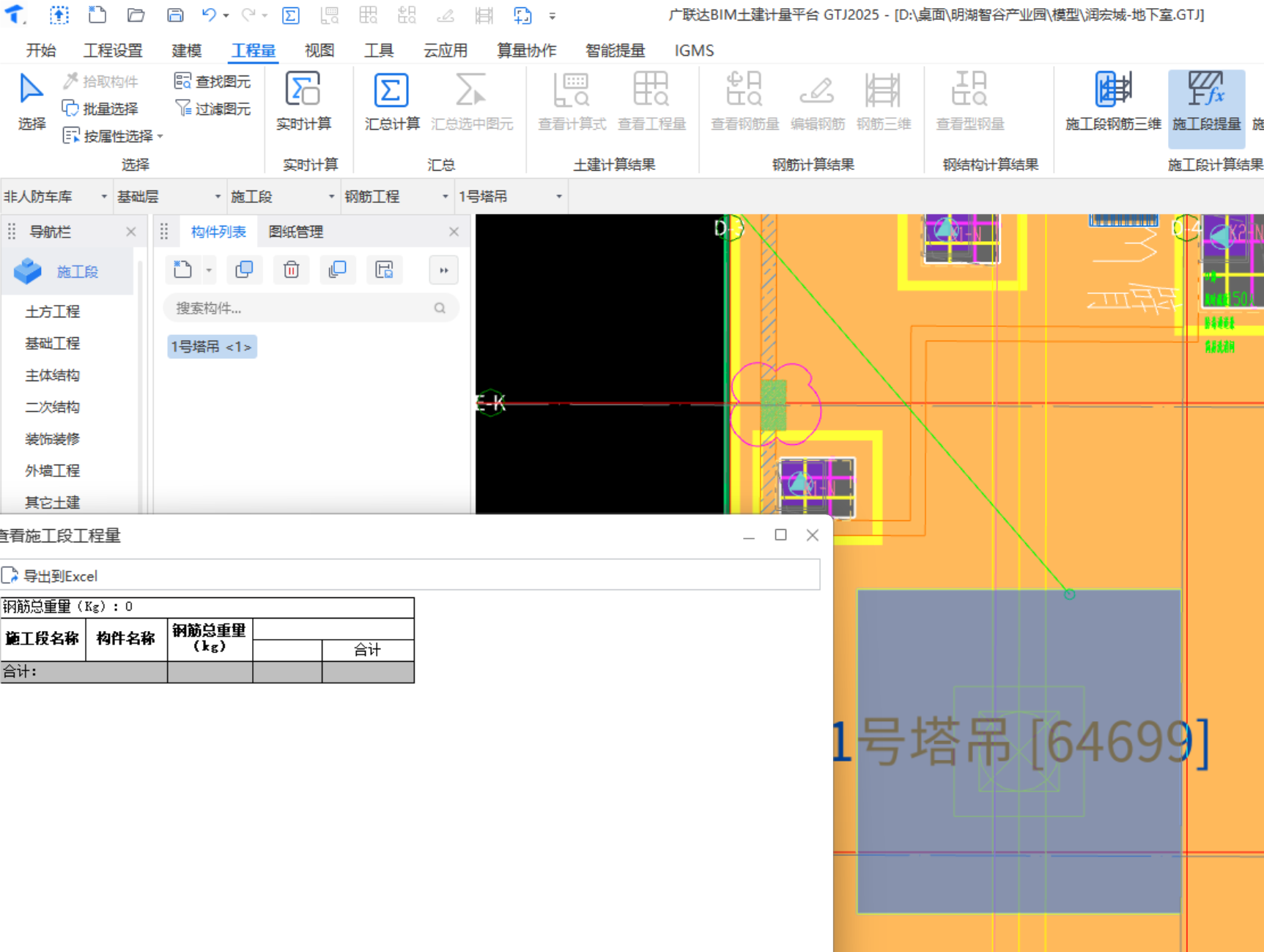This screenshot has width=1264, height=952.
Task: Select 土方工程 in navigation bar
Action: [53, 311]
